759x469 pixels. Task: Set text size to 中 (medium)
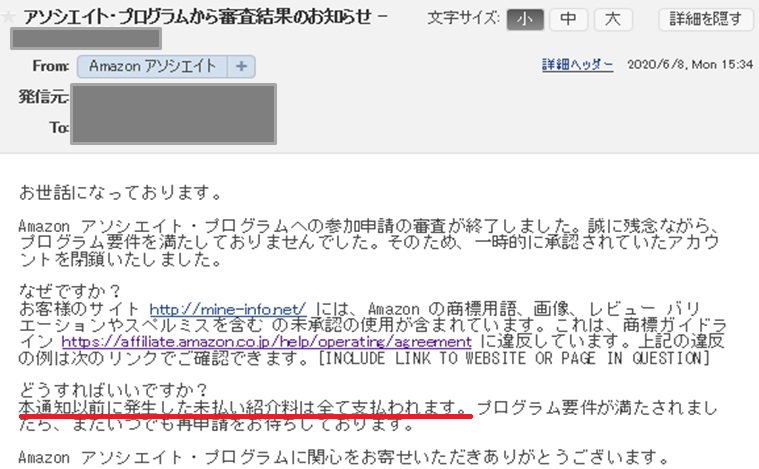tap(568, 19)
